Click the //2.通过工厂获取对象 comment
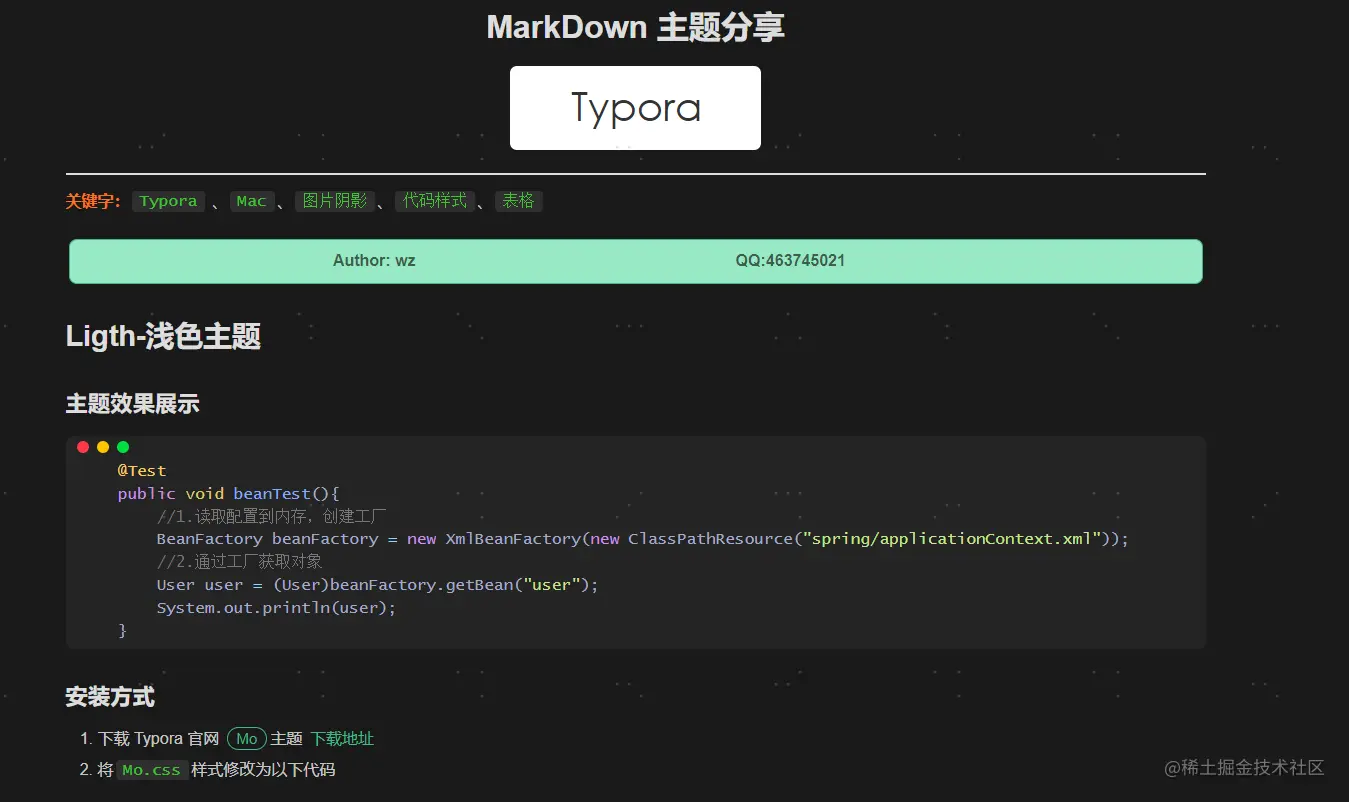 coord(240,562)
